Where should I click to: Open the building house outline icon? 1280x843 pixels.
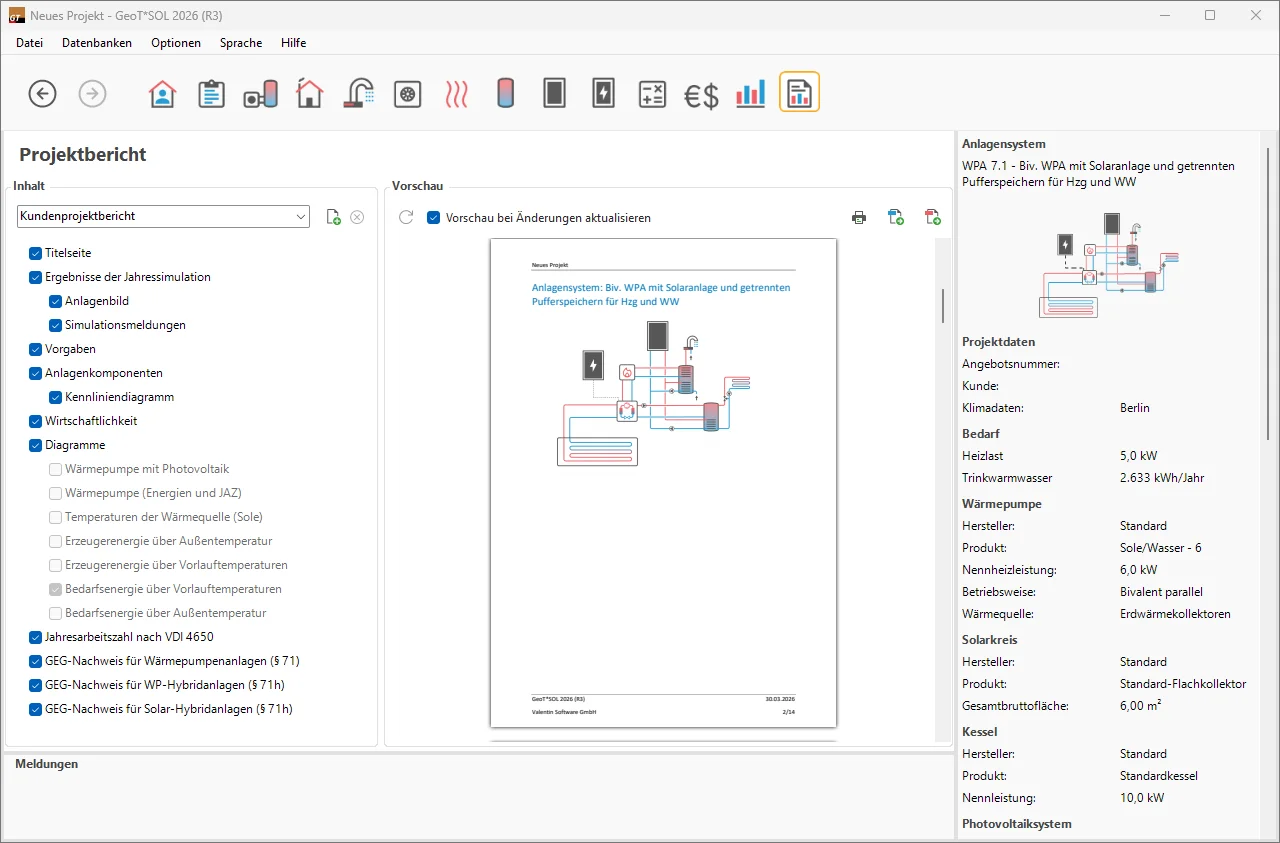click(310, 94)
